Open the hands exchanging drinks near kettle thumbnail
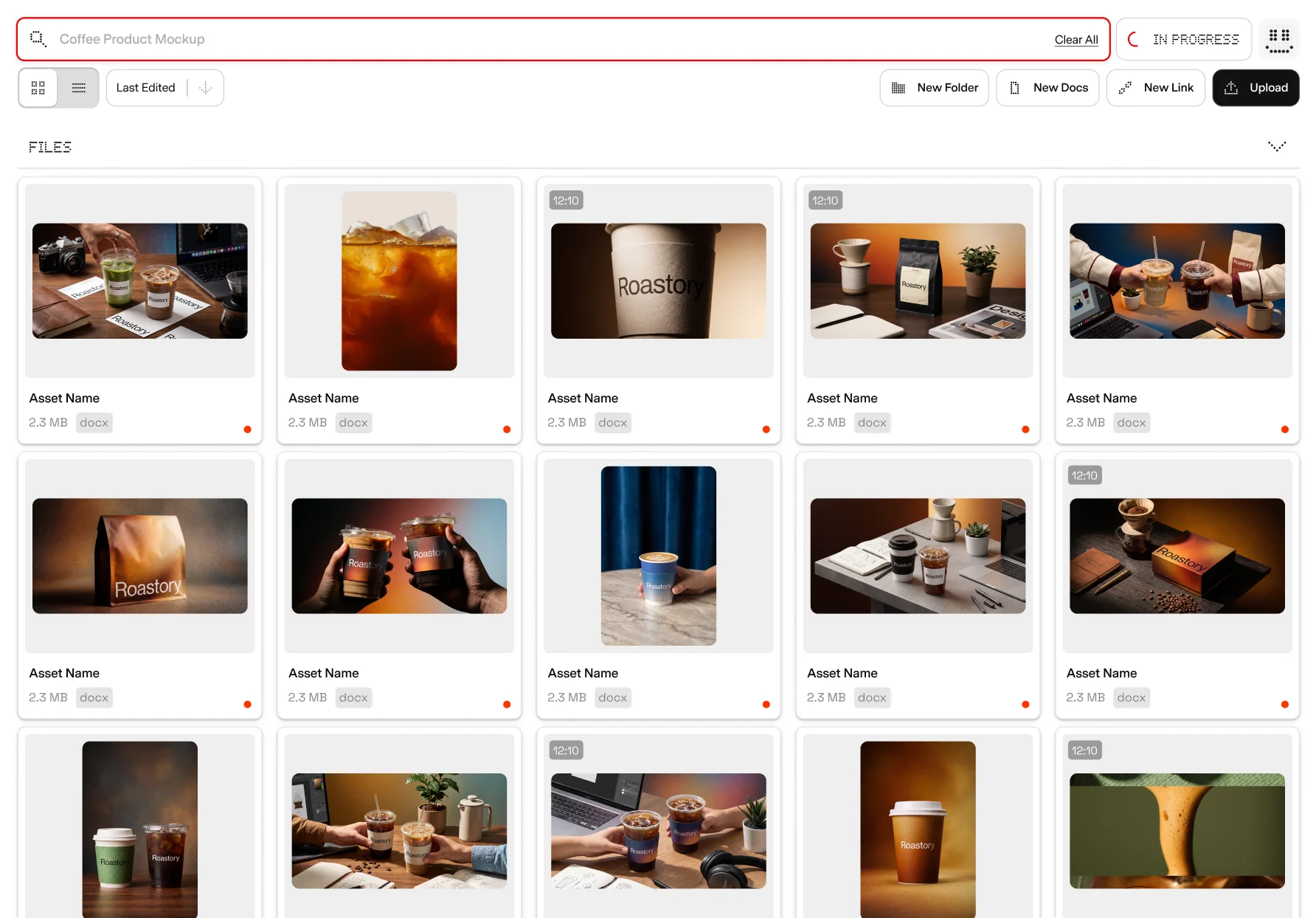This screenshot has height=918, width=1316. [x=399, y=831]
